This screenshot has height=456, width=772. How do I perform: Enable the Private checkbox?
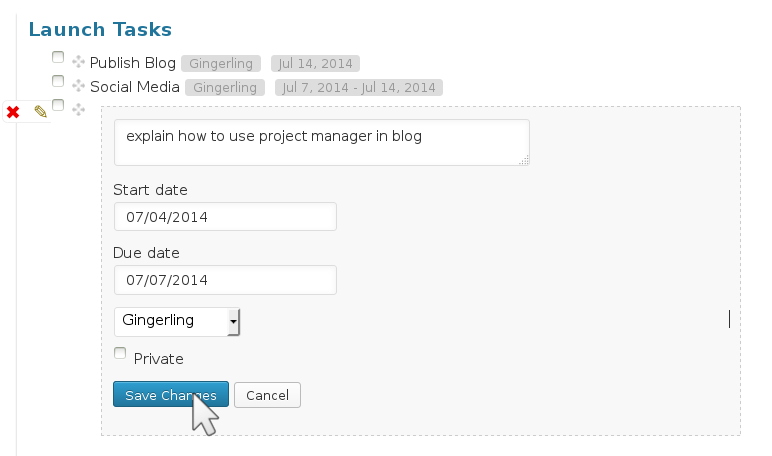pos(121,353)
